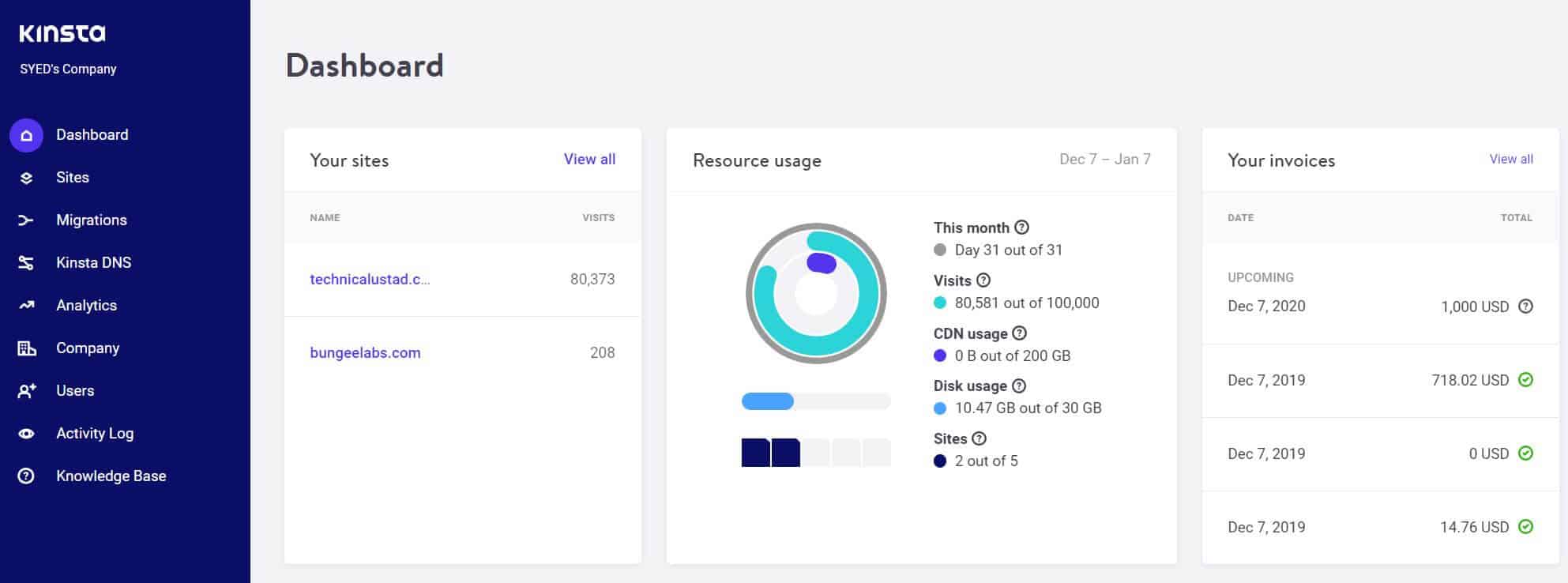Click the Kinsta DNS icon
The width and height of the screenshot is (1568, 583).
(26, 263)
